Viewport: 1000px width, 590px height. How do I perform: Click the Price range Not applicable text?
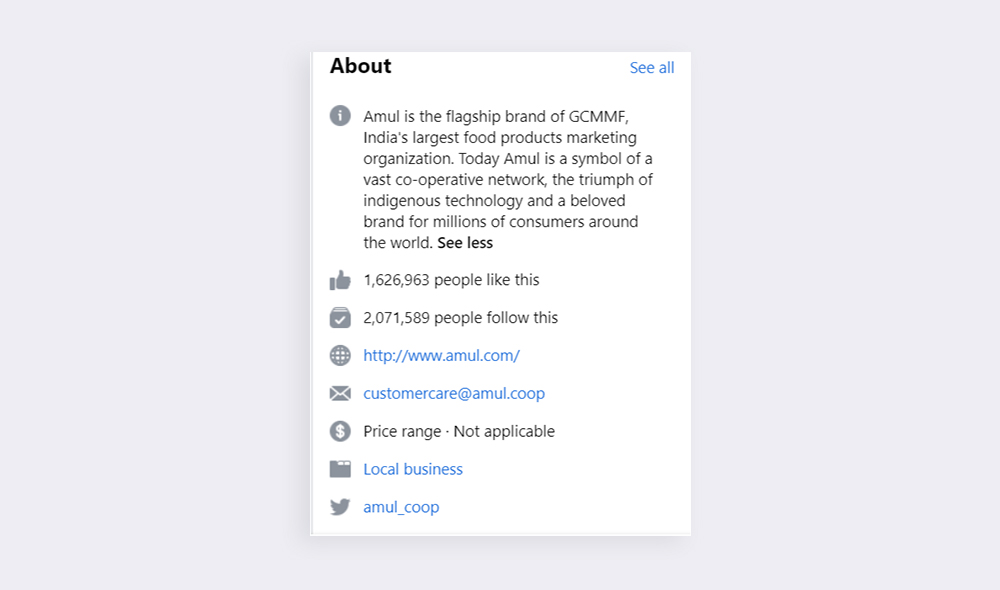pos(459,431)
